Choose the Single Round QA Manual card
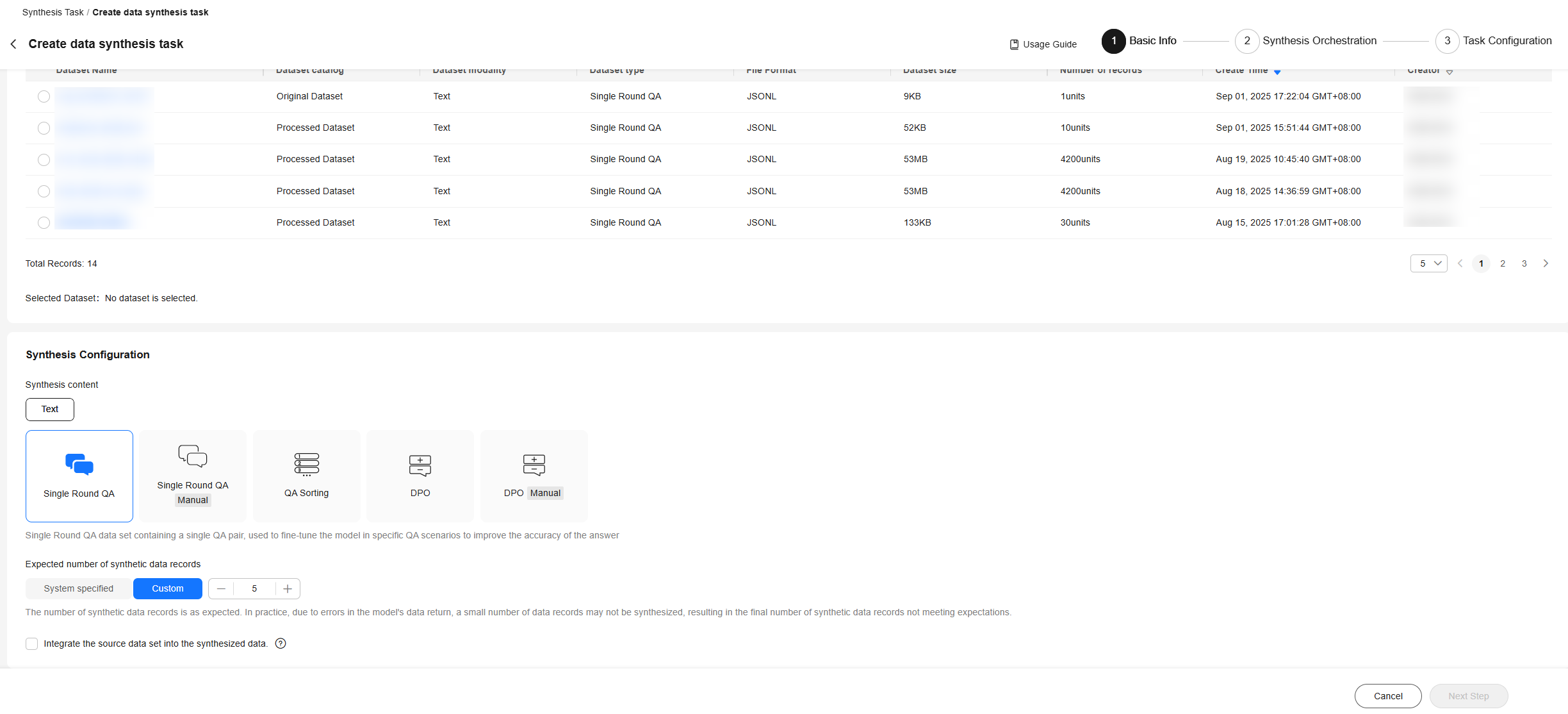Screen dimensions: 1568x714 coord(193,476)
